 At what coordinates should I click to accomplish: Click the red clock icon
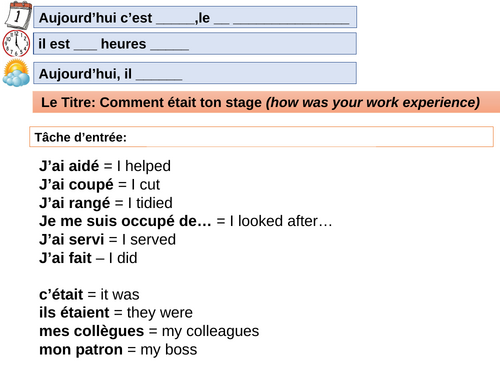point(16,43)
